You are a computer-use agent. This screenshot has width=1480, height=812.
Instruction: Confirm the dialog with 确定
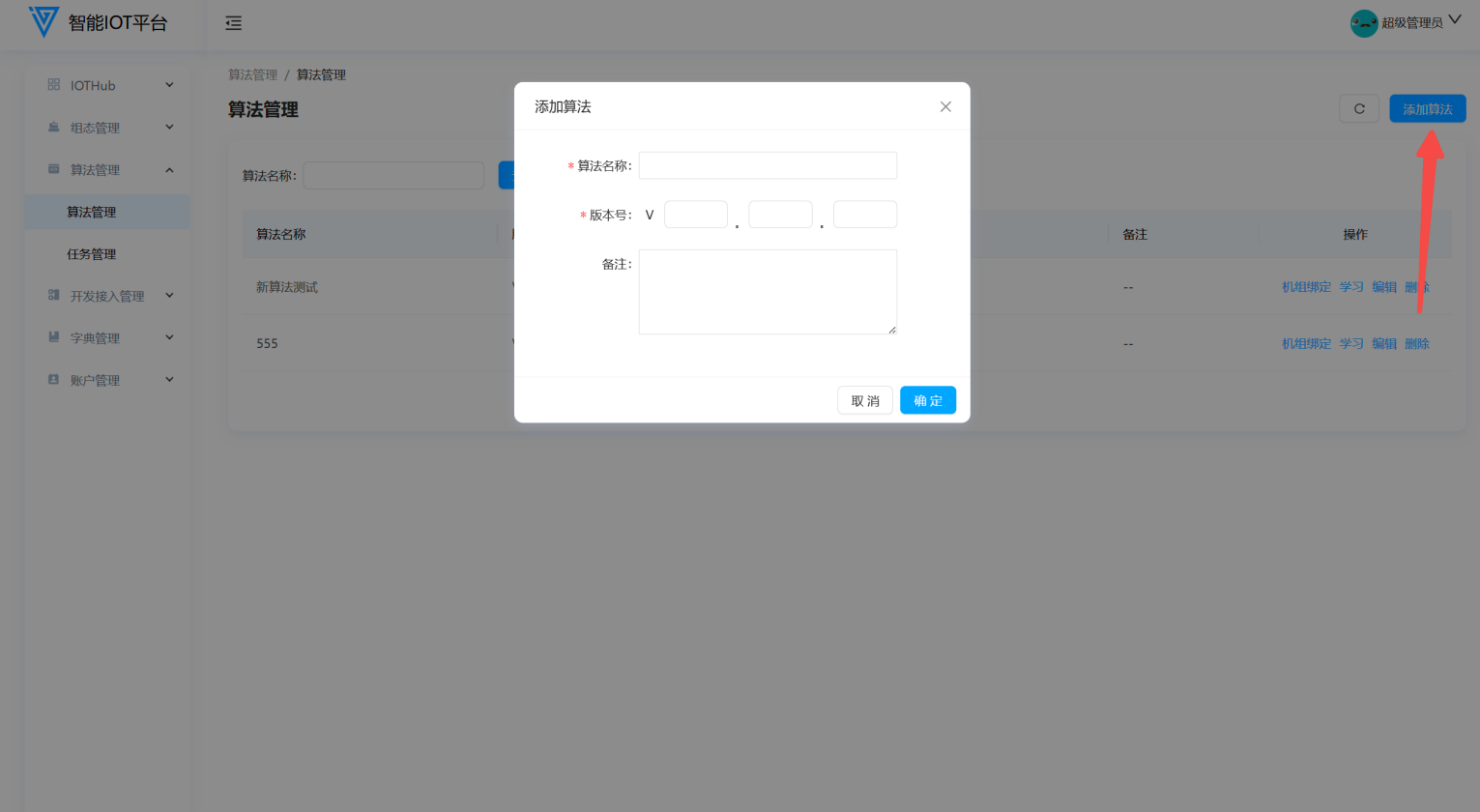pyautogui.click(x=928, y=400)
